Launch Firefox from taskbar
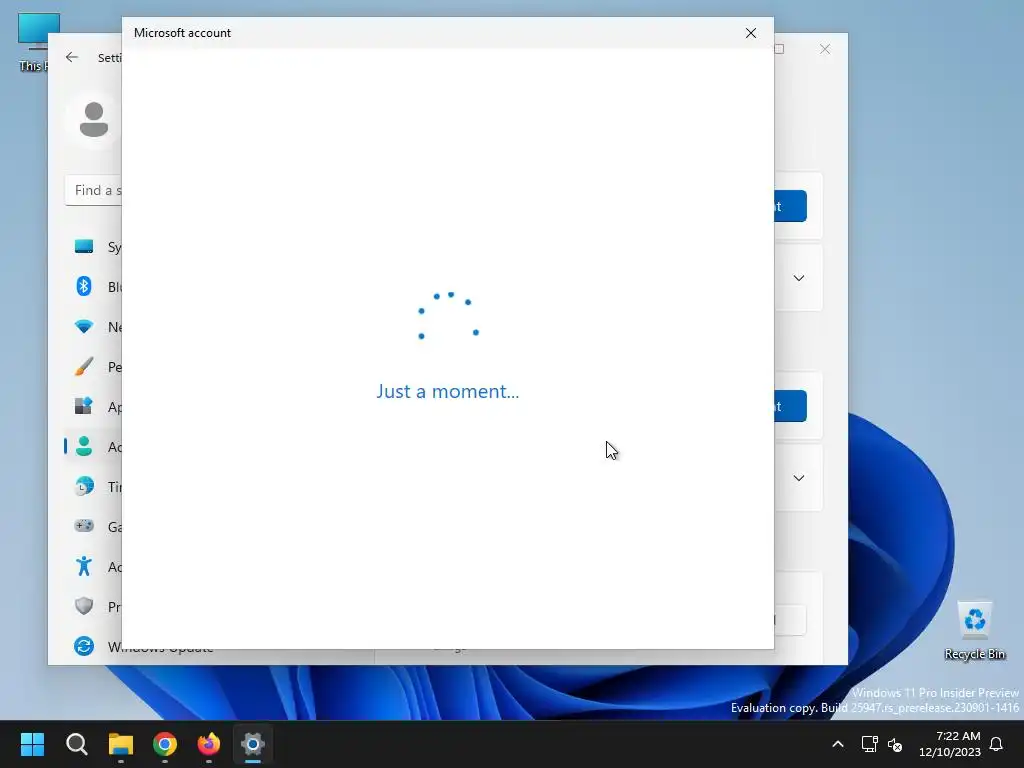The width and height of the screenshot is (1024, 768). click(x=209, y=744)
